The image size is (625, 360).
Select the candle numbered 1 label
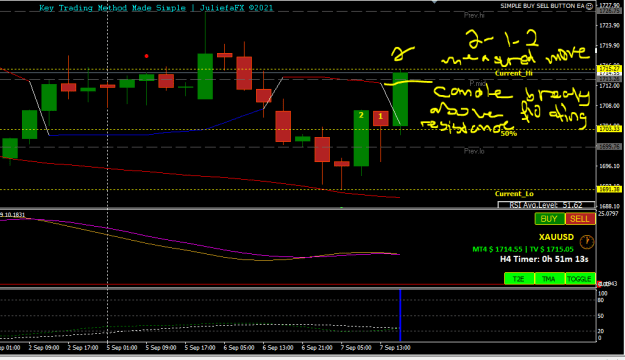[x=381, y=116]
